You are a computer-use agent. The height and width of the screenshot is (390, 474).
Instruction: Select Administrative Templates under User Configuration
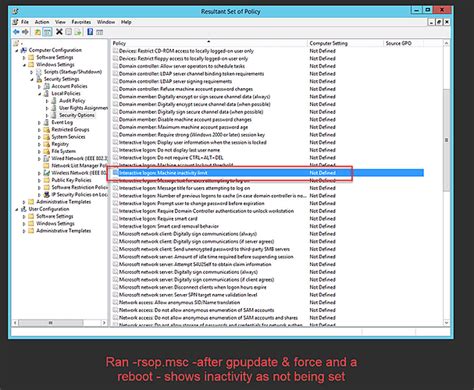64,231
